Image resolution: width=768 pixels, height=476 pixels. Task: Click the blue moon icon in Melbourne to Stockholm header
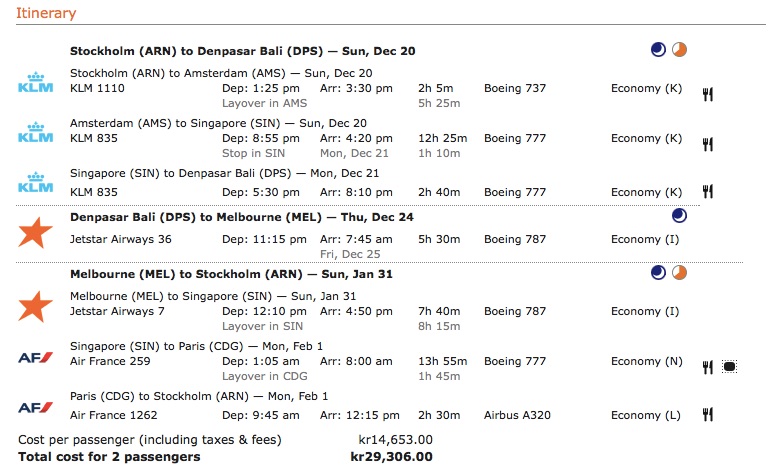tap(658, 272)
